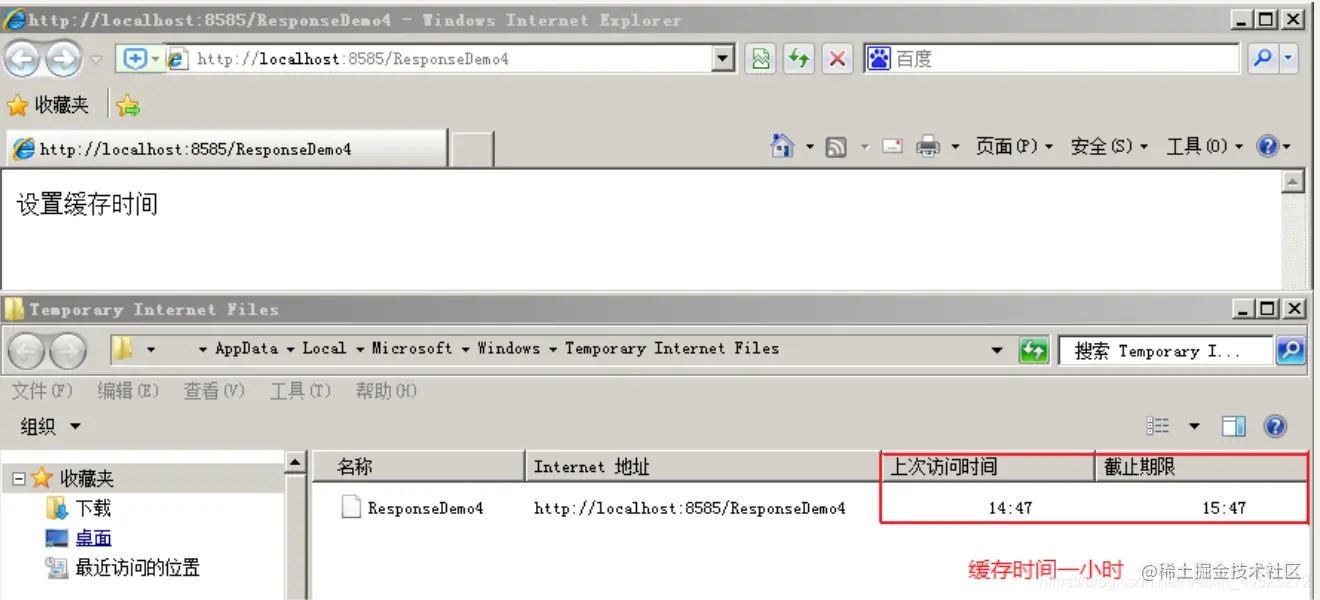The image size is (1320, 600).
Task: Sort by the 截止期限 column header
Action: pos(1201,467)
